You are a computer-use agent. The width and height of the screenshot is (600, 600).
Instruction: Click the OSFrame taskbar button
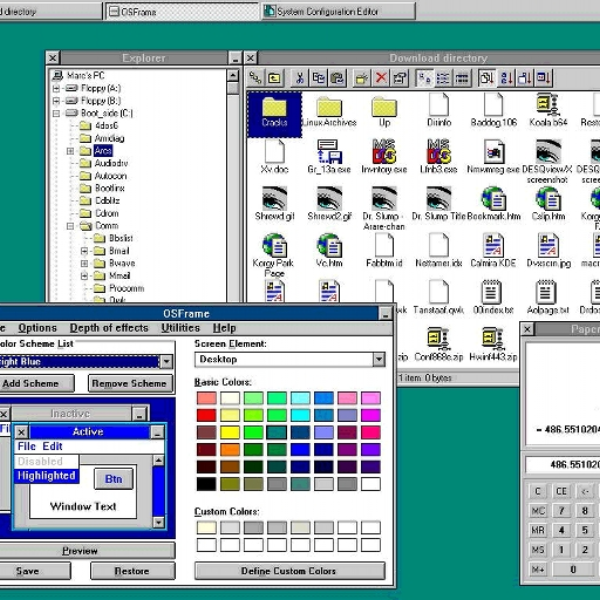tap(182, 11)
